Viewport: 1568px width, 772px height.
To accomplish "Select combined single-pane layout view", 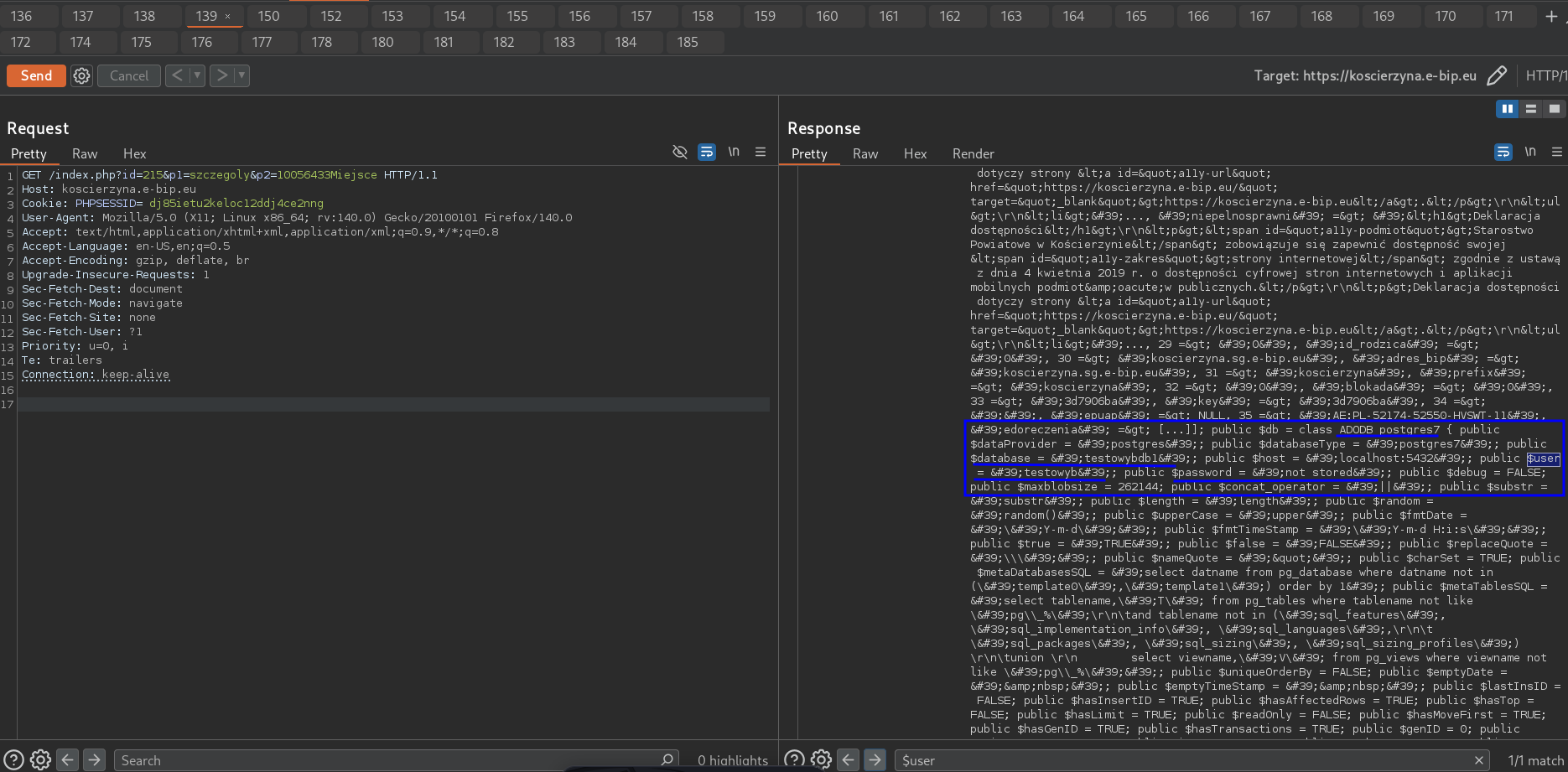I will point(1555,109).
